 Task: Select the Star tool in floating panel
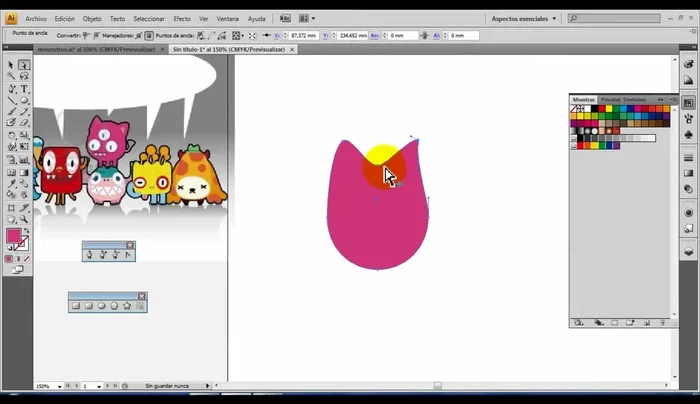click(127, 306)
